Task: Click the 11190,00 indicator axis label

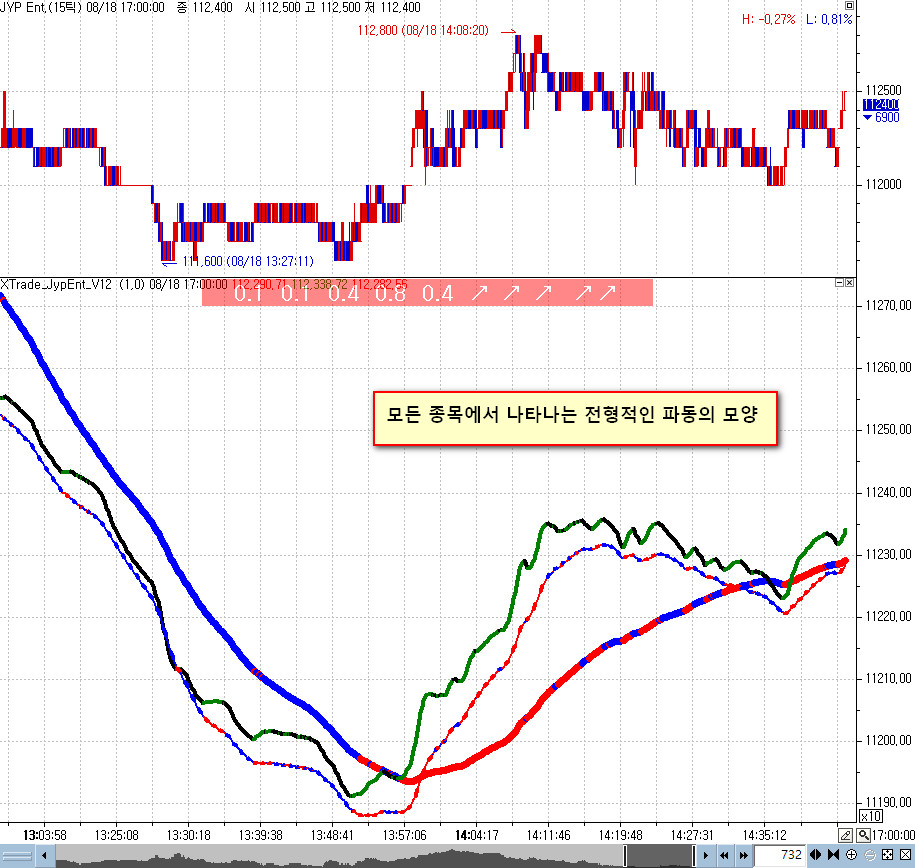Action: tap(888, 802)
